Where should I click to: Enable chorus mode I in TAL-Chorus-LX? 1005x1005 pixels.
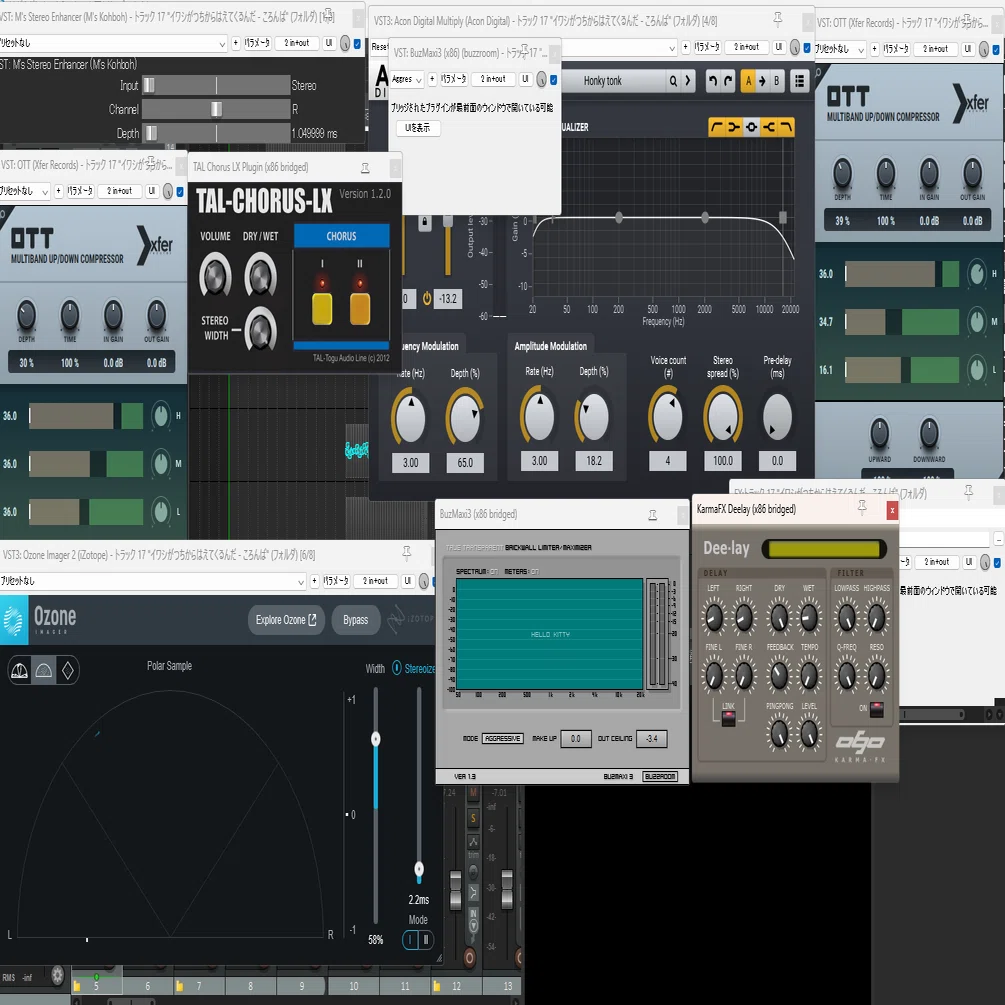click(322, 308)
